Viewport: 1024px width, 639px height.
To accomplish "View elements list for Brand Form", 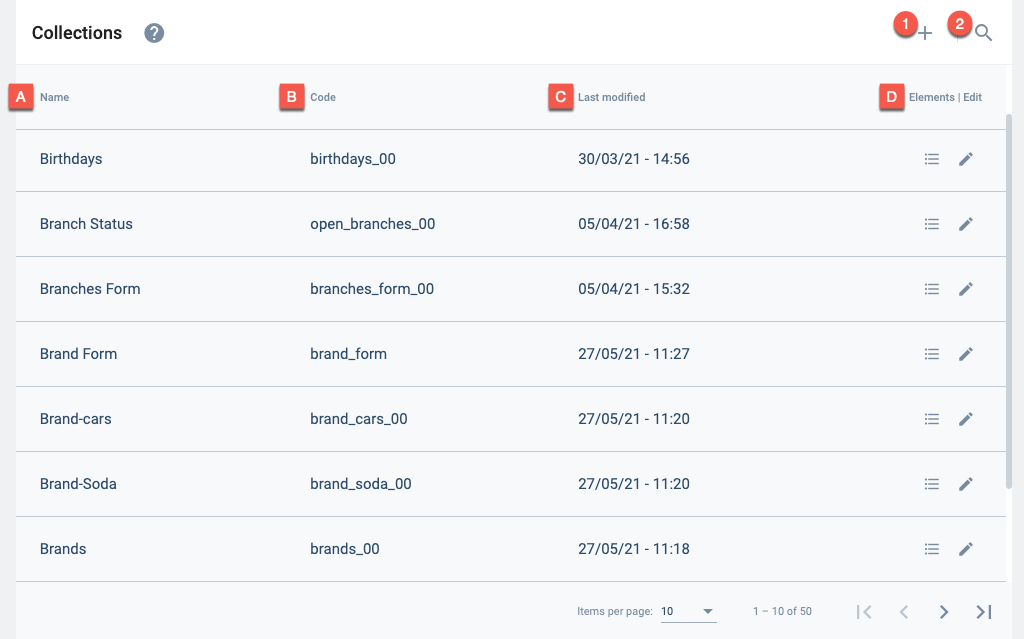I will coord(932,354).
